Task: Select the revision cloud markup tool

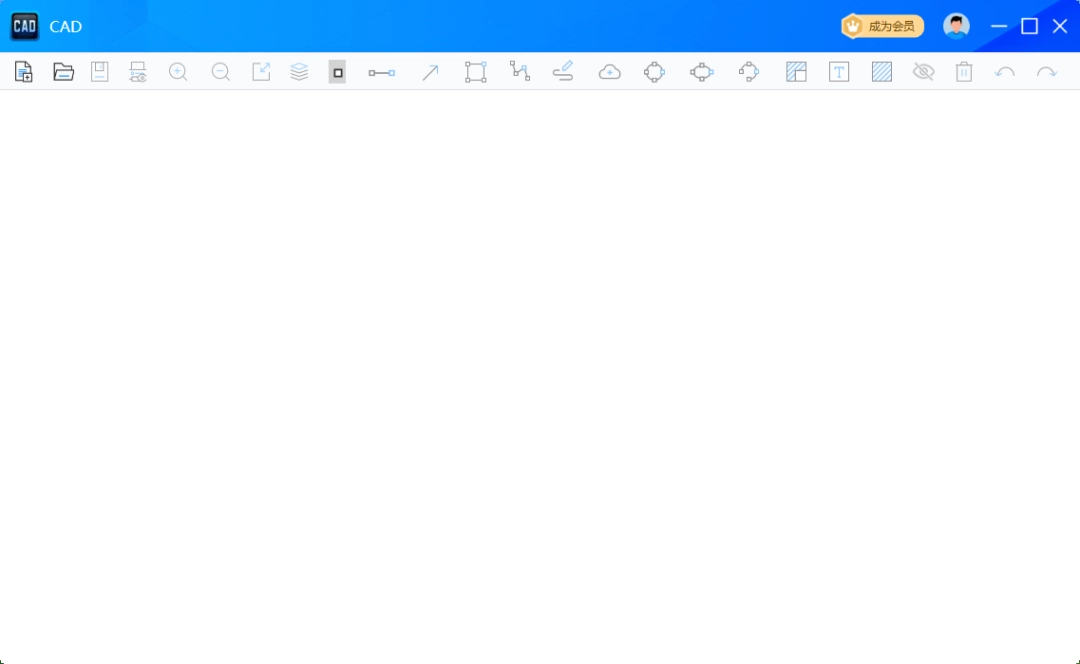Action: point(609,71)
